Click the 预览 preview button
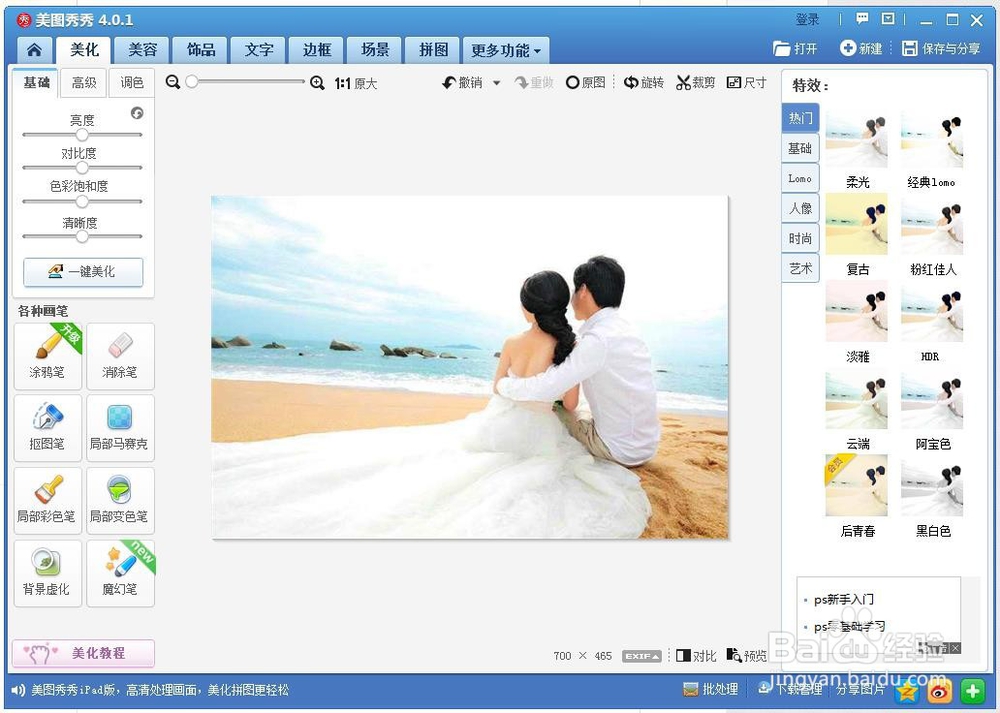This screenshot has width=1000, height=713. (x=747, y=656)
